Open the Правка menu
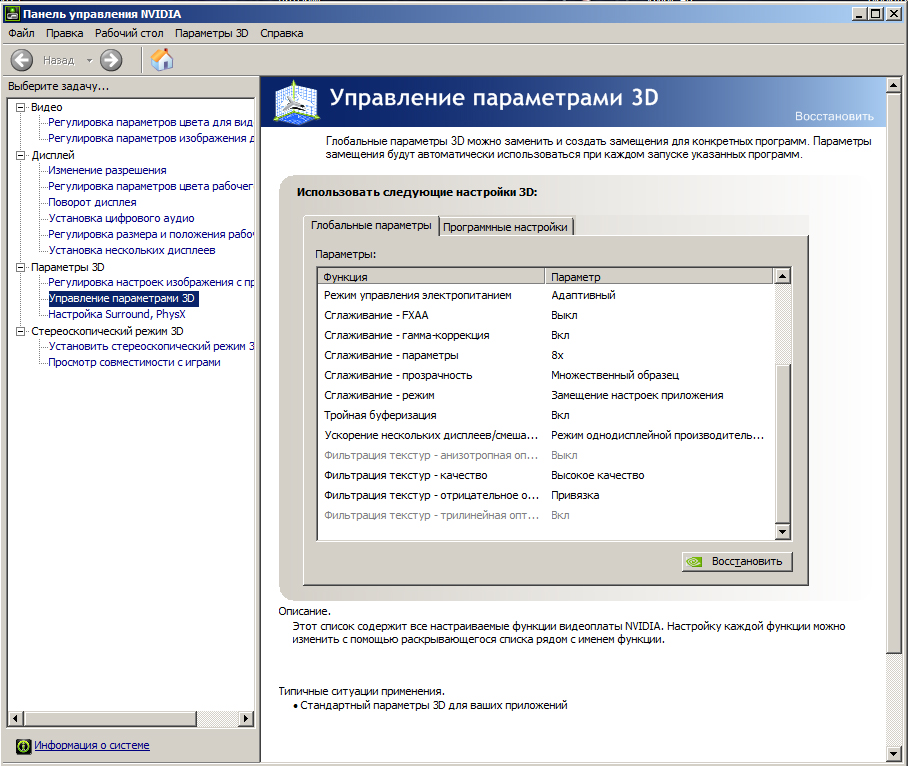 click(65, 33)
